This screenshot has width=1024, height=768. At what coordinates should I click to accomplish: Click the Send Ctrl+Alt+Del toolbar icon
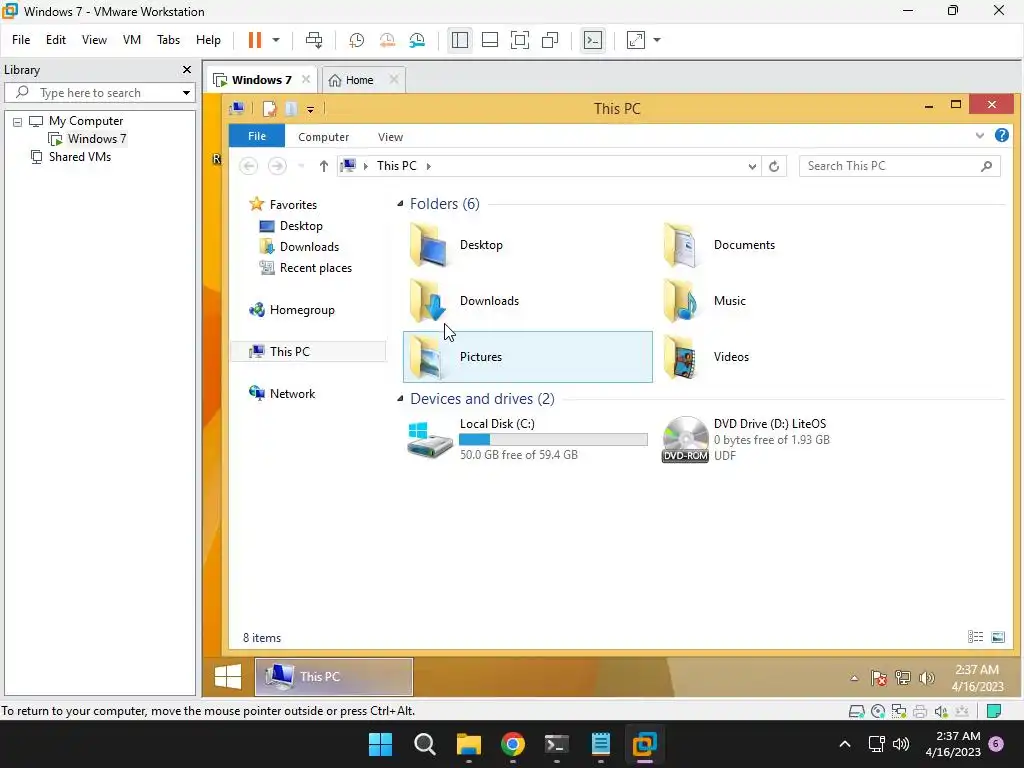(314, 40)
